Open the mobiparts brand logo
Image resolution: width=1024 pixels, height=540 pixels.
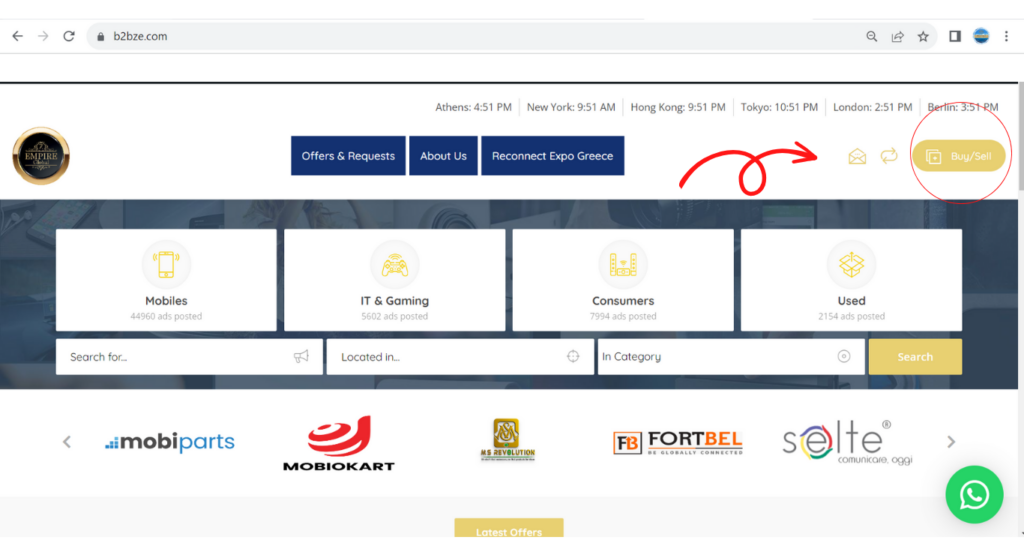[170, 442]
